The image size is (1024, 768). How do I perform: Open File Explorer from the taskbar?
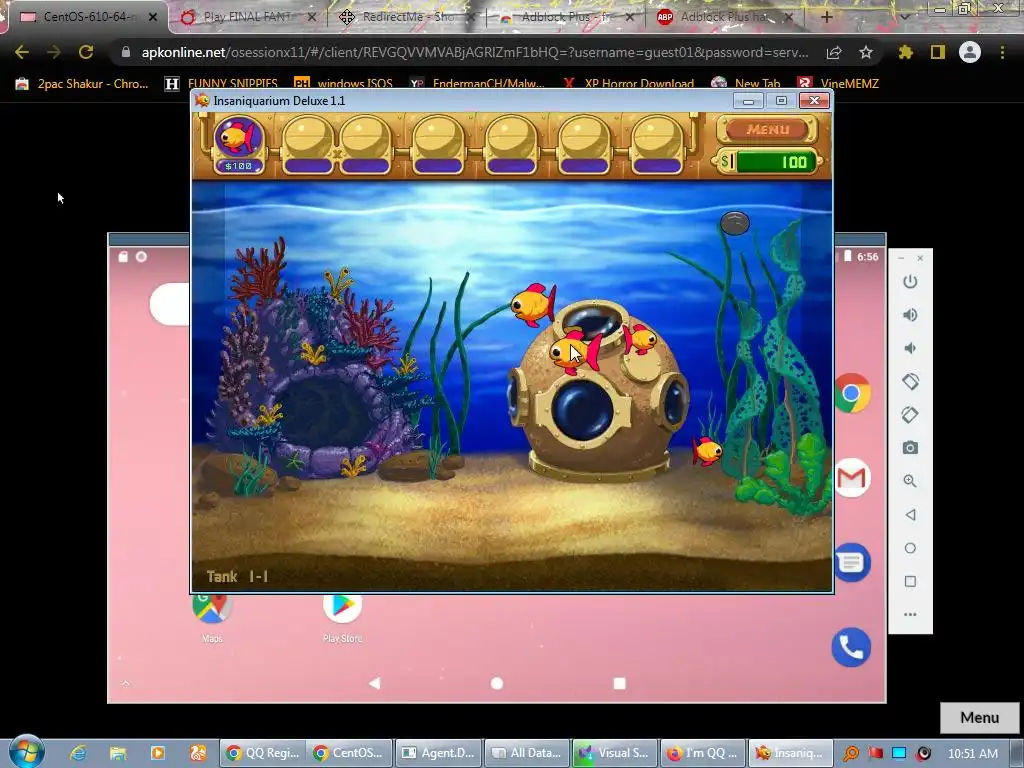[x=118, y=753]
